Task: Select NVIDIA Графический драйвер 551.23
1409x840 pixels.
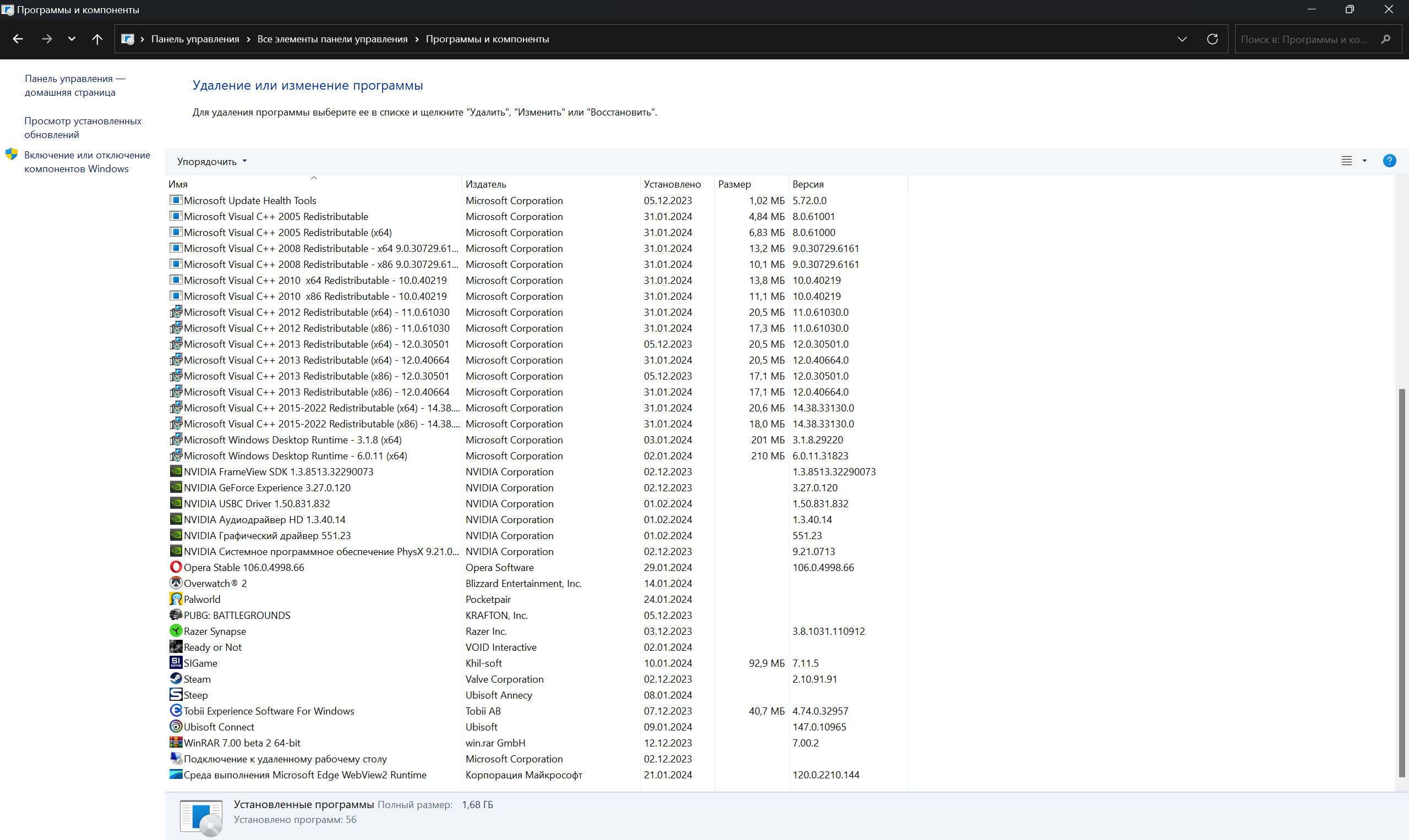Action: tap(267, 535)
